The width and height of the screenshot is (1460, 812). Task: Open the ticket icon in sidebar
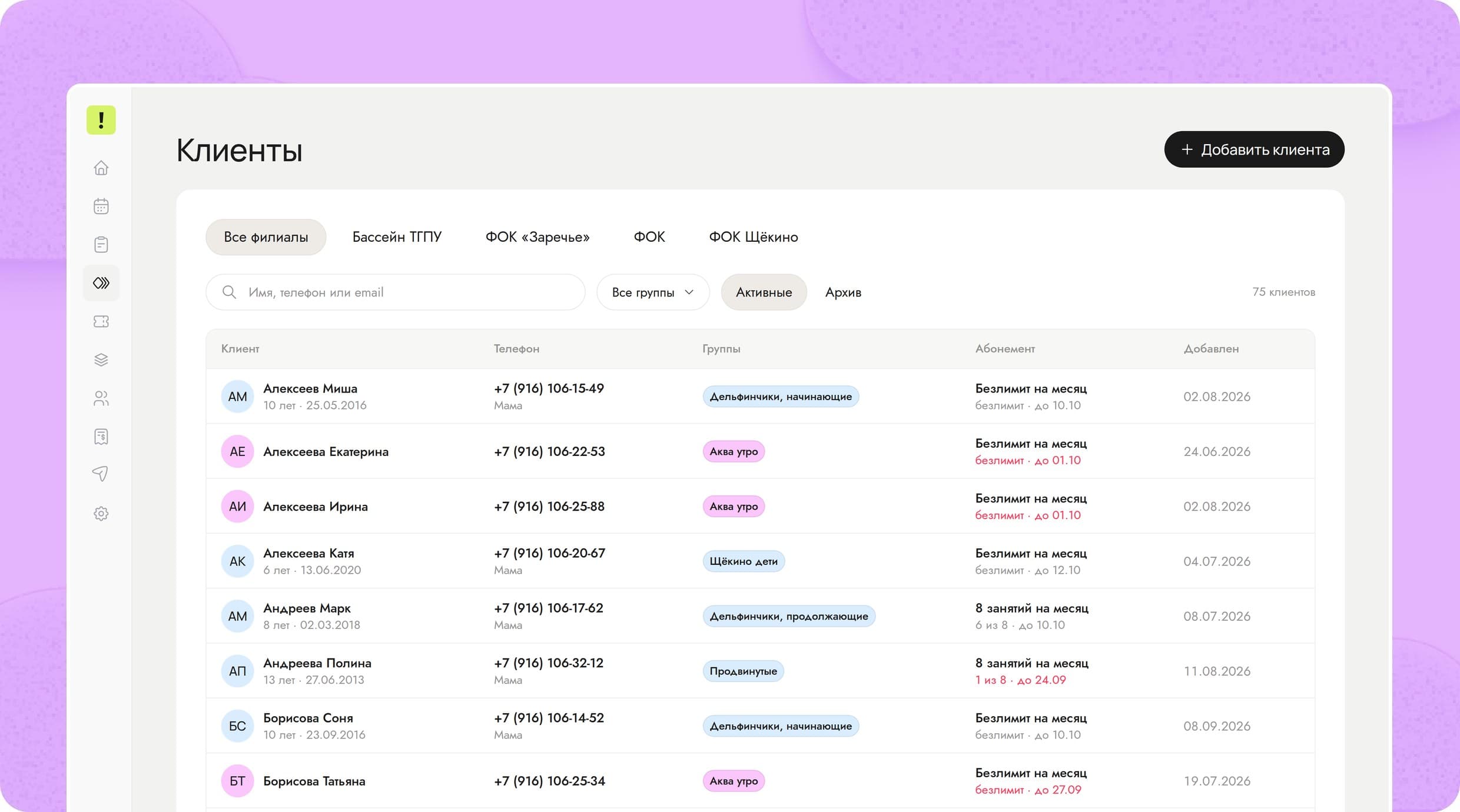101,321
